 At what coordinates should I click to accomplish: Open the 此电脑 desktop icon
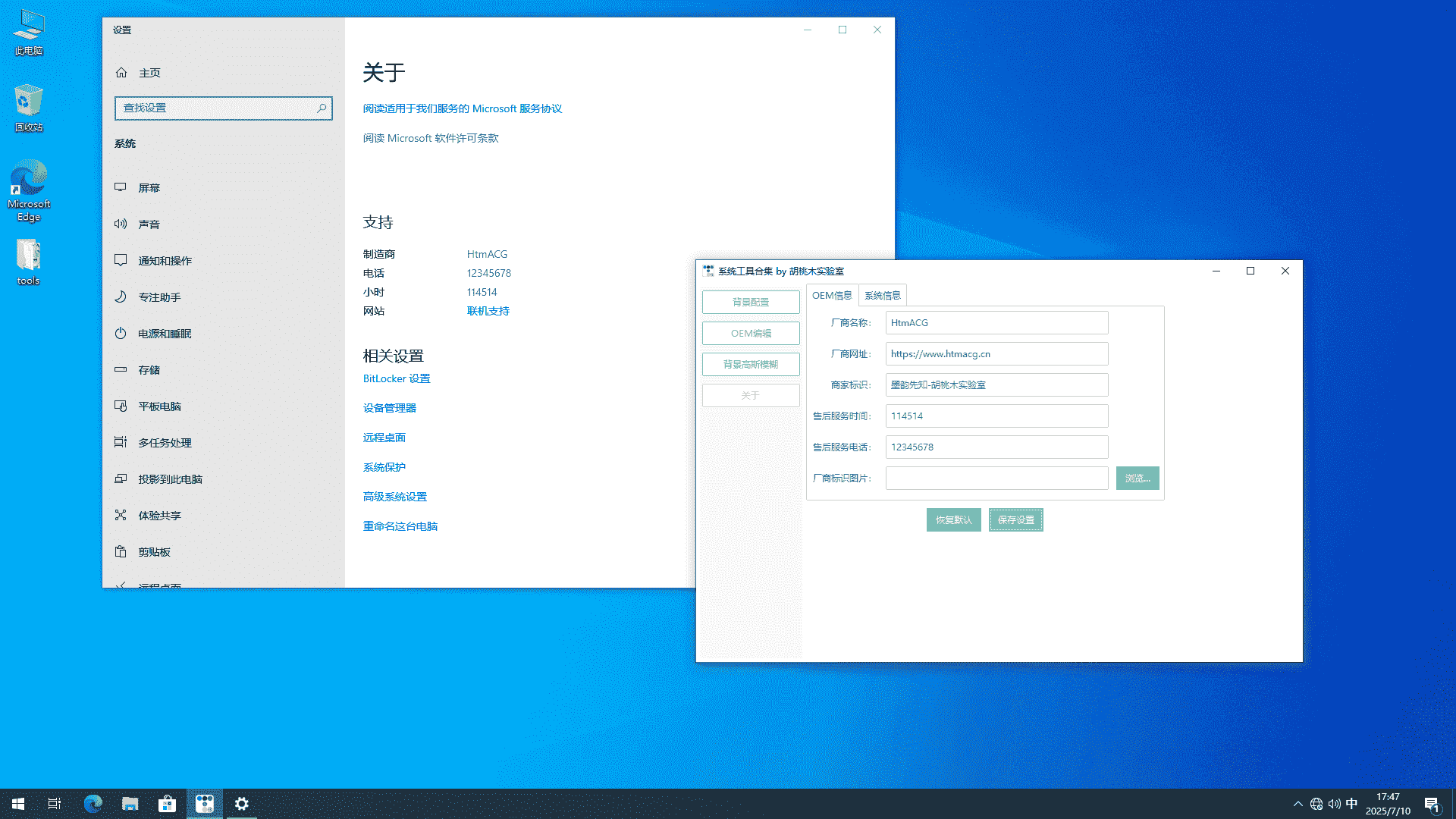tap(29, 33)
